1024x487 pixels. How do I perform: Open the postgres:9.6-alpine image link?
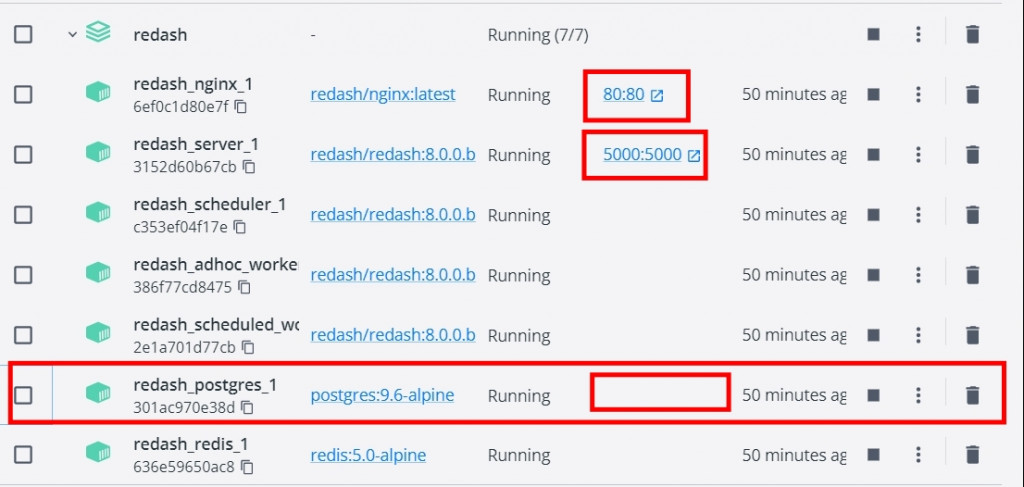pos(382,395)
